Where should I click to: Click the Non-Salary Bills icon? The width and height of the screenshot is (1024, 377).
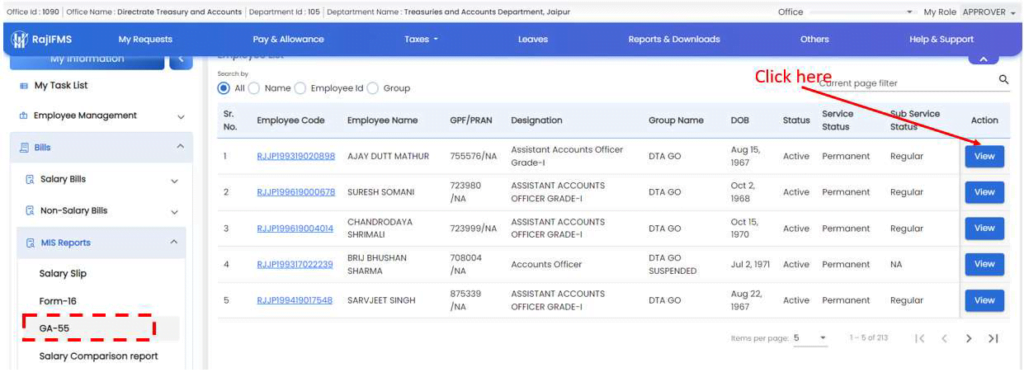(x=29, y=211)
